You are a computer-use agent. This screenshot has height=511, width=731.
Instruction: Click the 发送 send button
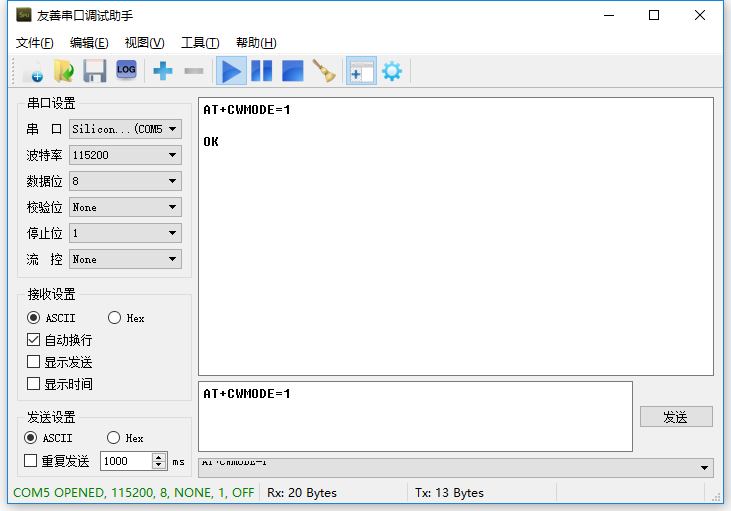(676, 417)
